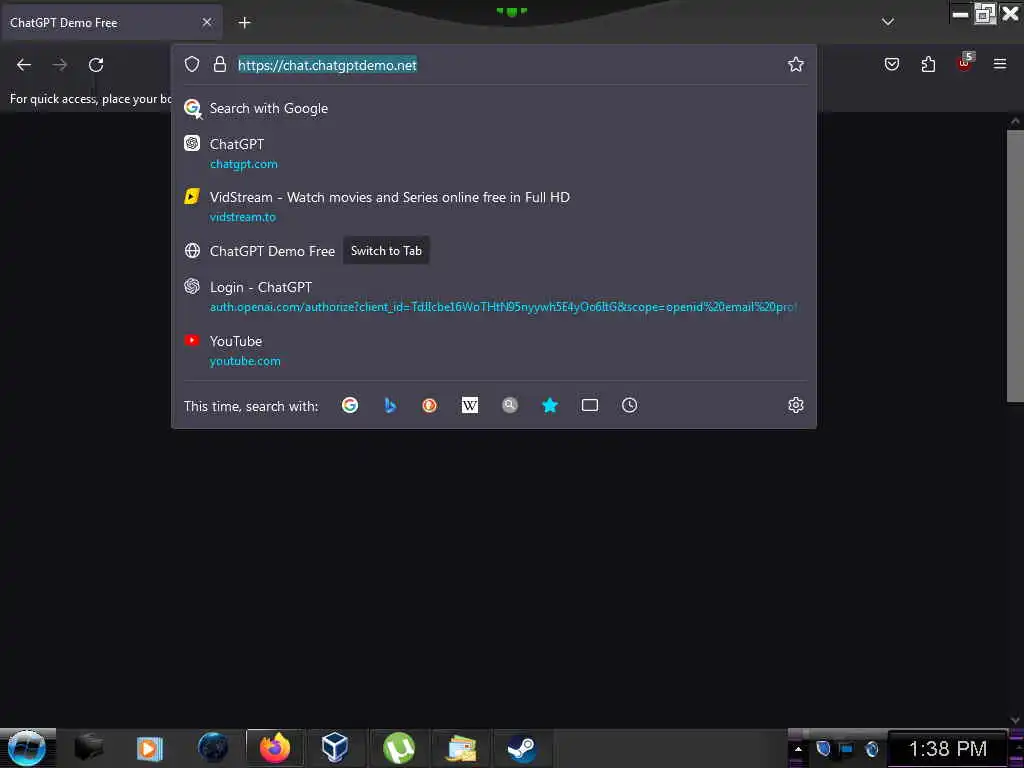This screenshot has height=768, width=1024.
Task: Click the youtube.com link text
Action: point(245,361)
